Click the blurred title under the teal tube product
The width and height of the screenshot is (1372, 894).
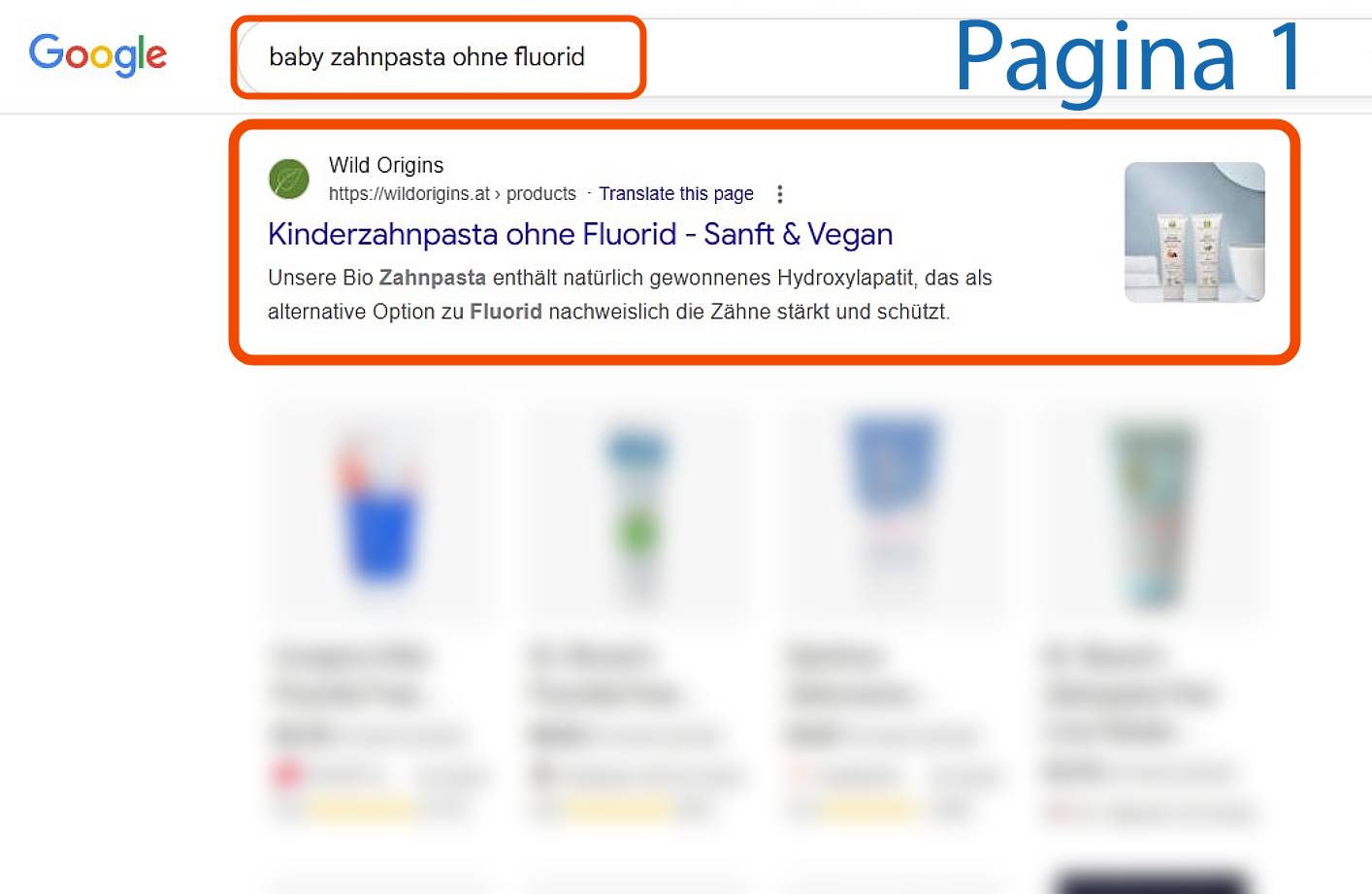click(1130, 693)
